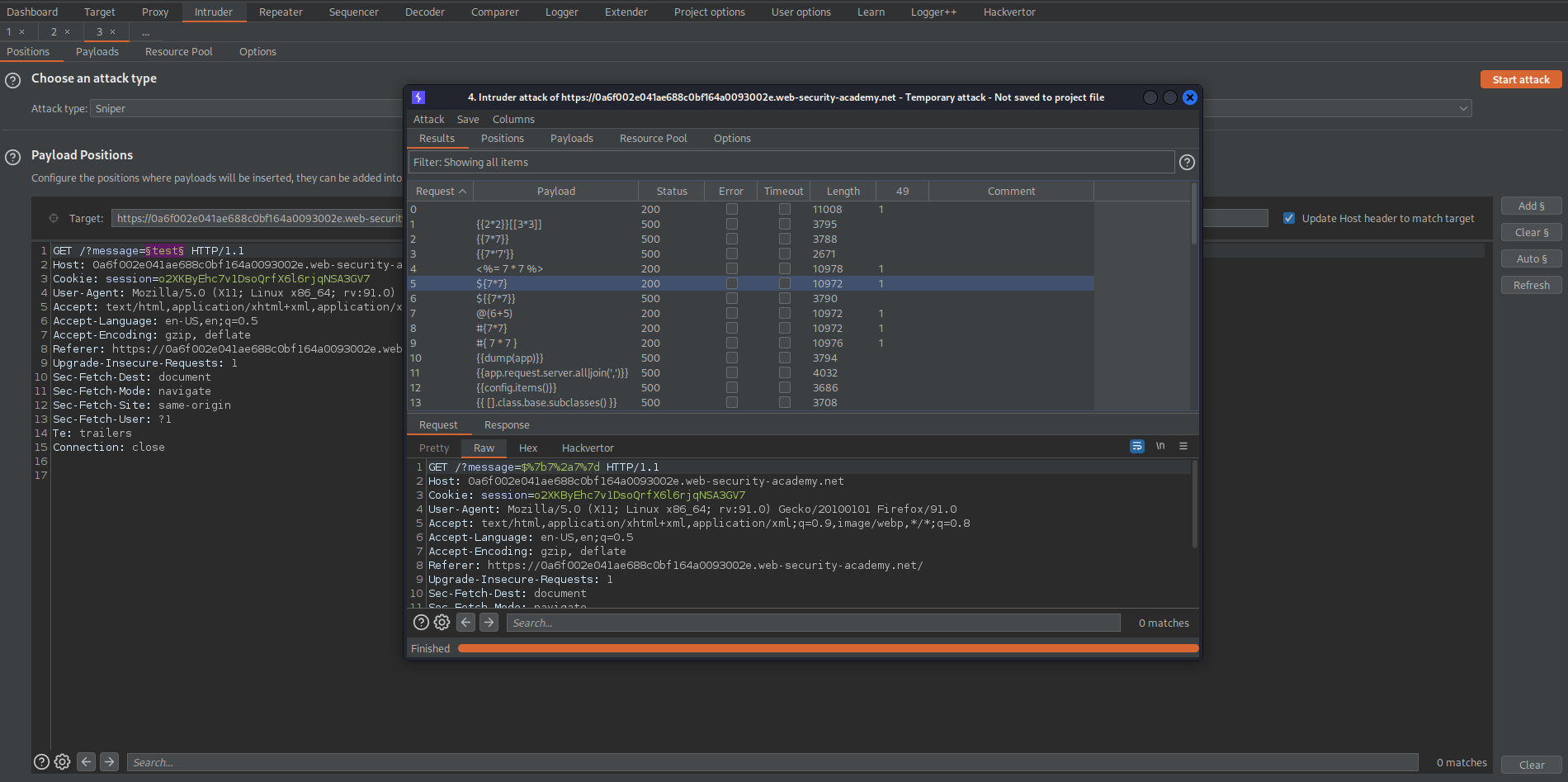This screenshot has height=782, width=1568.
Task: Go to previous match in attack window search
Action: pos(466,623)
